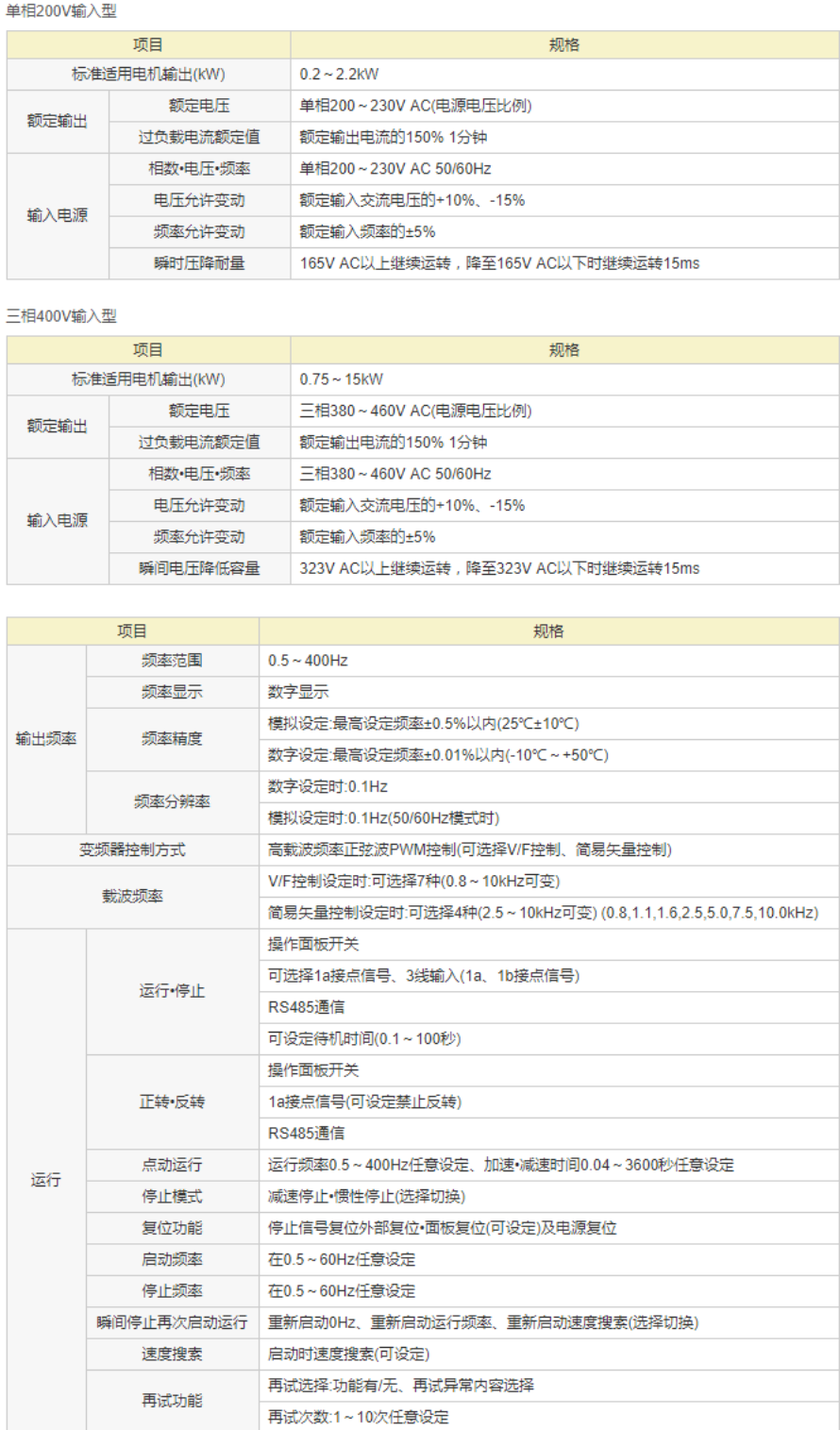
Task: Click the 频率分辨率 row label
Action: pyautogui.click(x=172, y=802)
